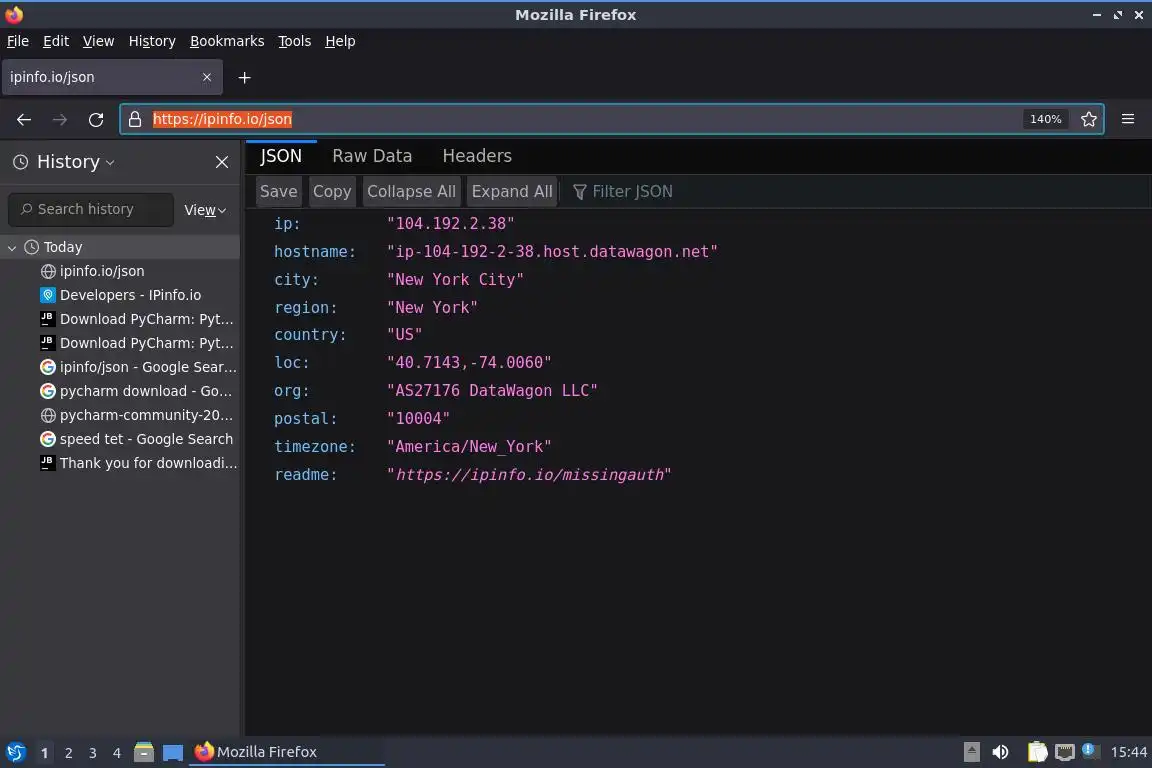The image size is (1152, 768).
Task: Click the update notification tray icon
Action: pyautogui.click(x=1090, y=750)
